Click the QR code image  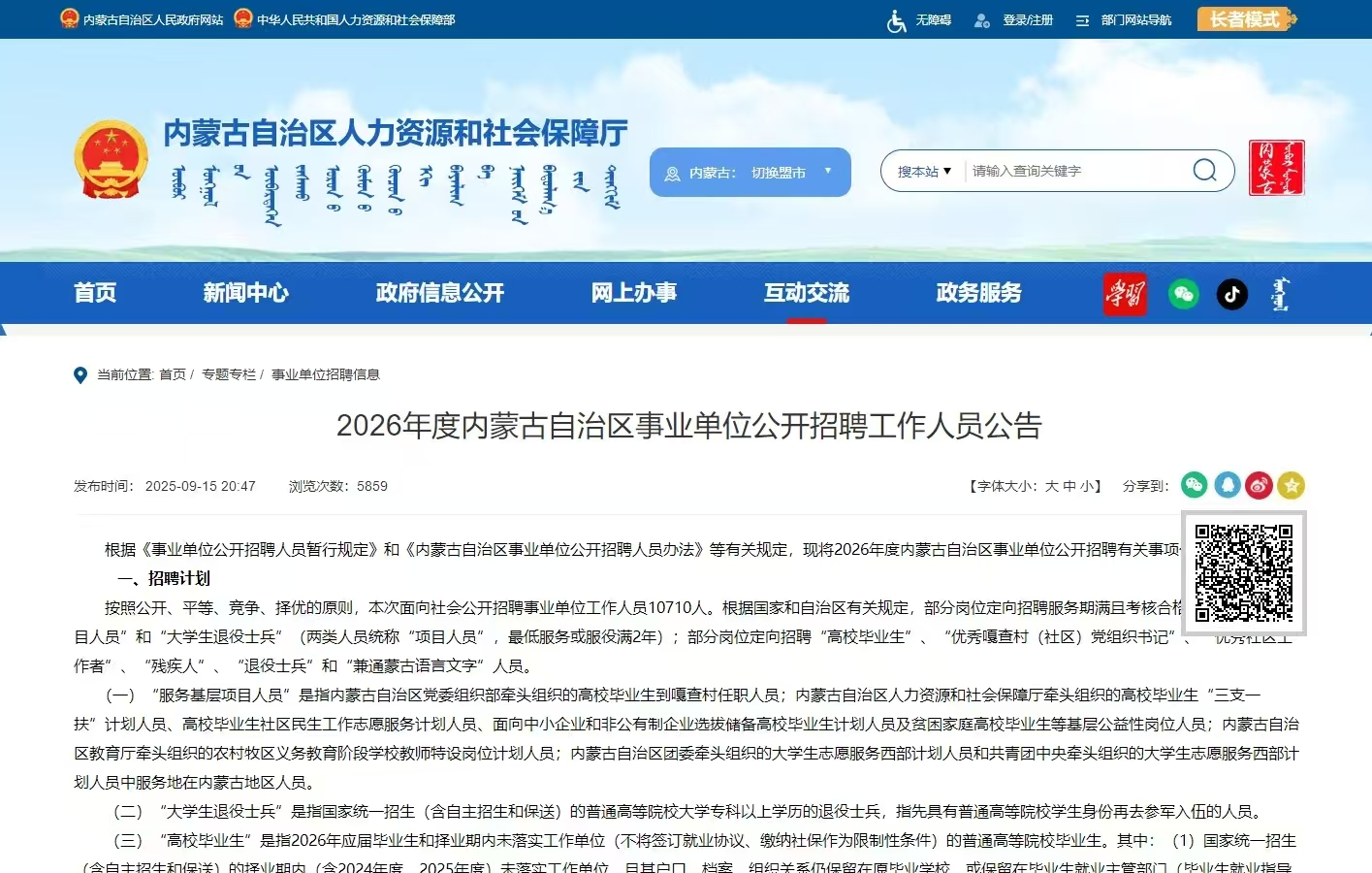pos(1243,572)
